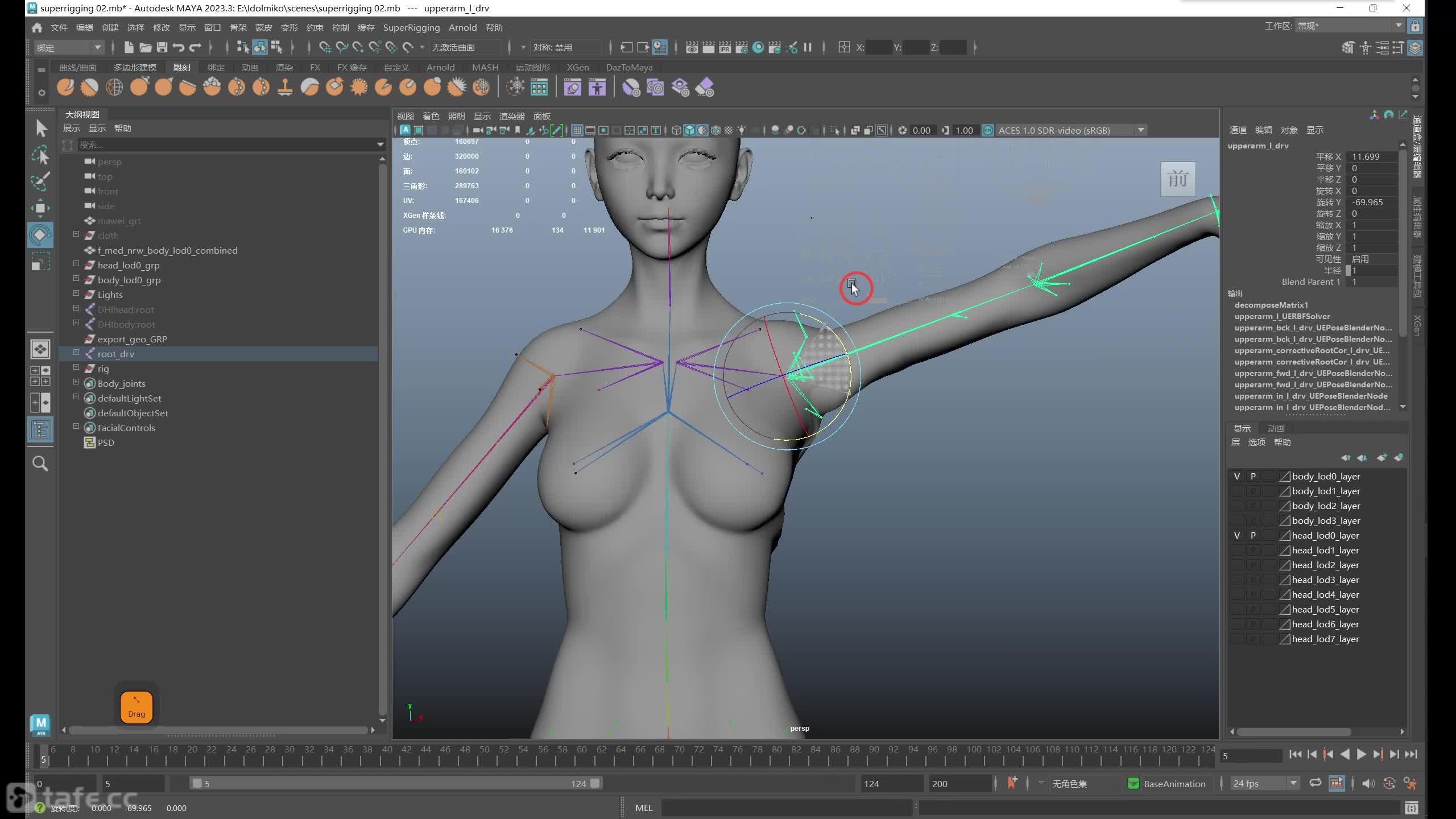This screenshot has height=819, width=1456.
Task: Activate the Lasso select tool
Action: 41,155
